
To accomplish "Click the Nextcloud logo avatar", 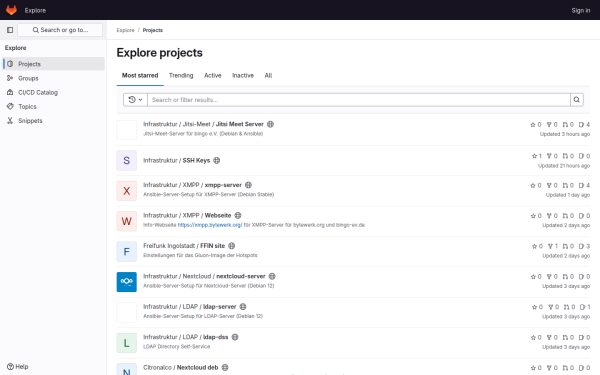I will coord(127,282).
